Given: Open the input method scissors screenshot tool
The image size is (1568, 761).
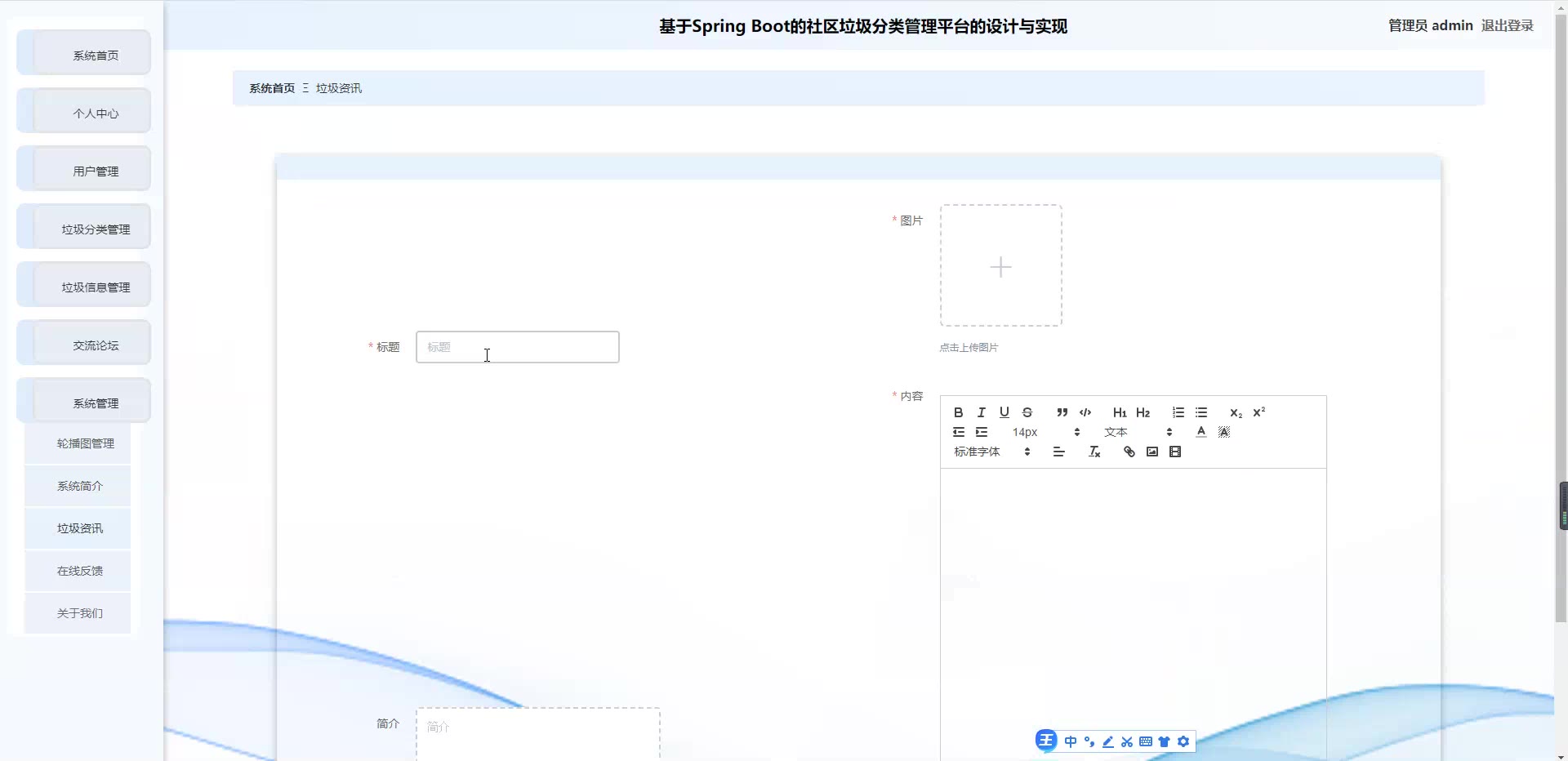Looking at the screenshot, I should (1127, 741).
